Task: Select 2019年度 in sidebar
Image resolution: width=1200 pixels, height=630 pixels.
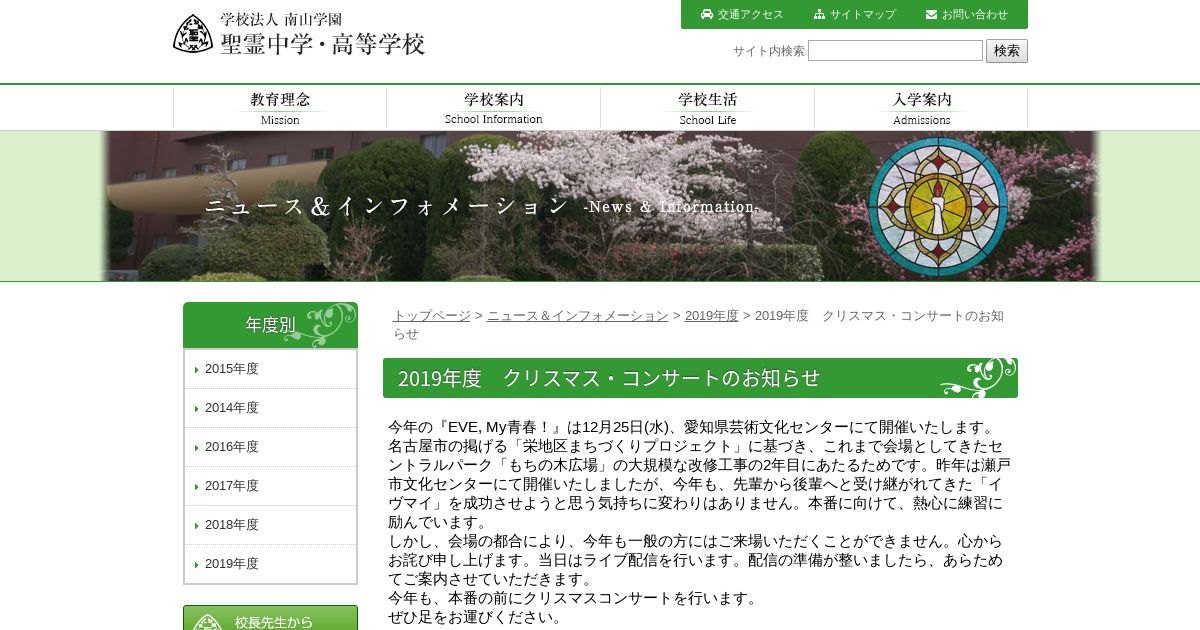Action: tap(270, 564)
